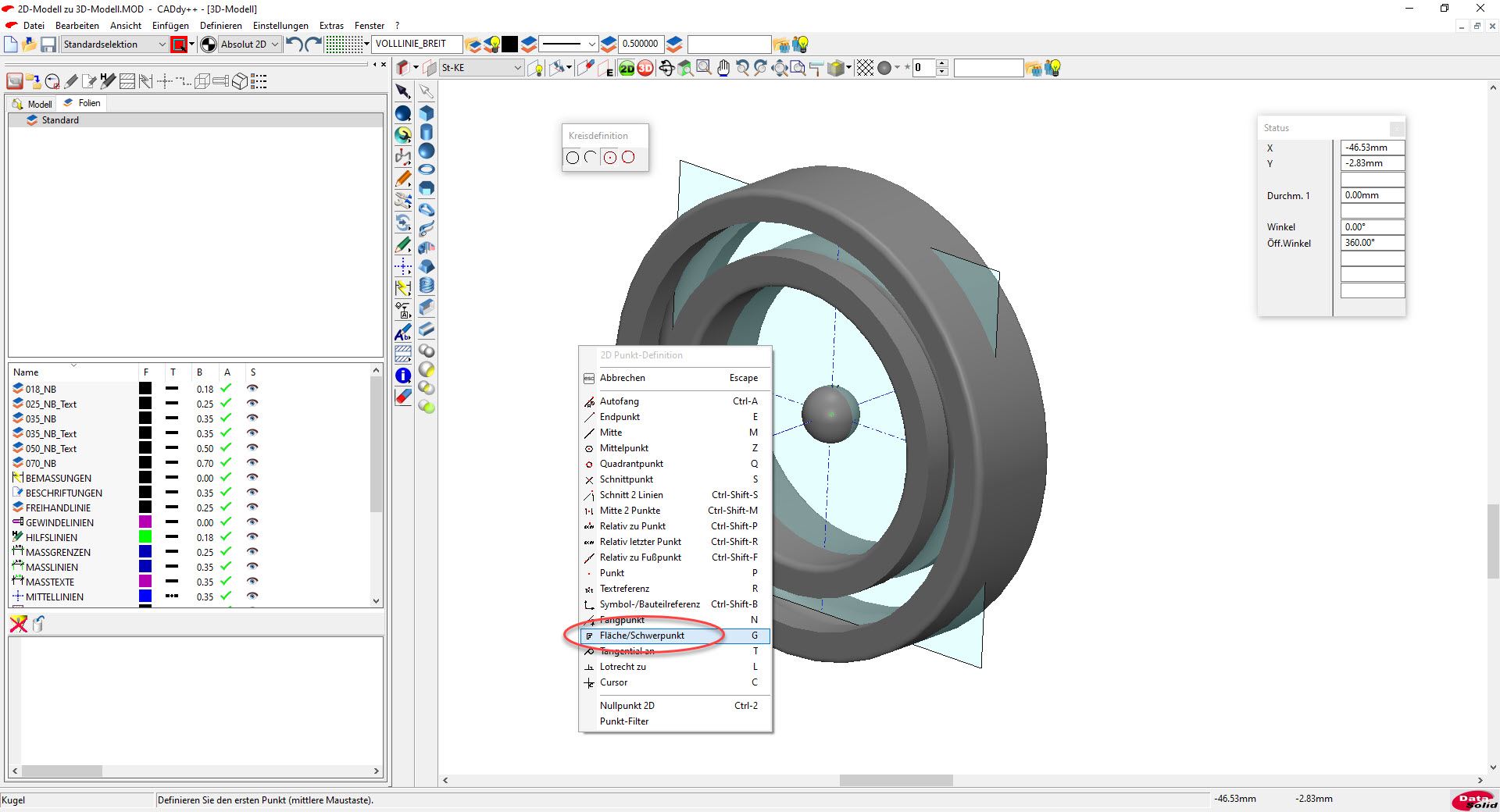This screenshot has height=812, width=1500.
Task: Toggle active checkmark for HILFSLINIEN layer
Action: pos(227,537)
